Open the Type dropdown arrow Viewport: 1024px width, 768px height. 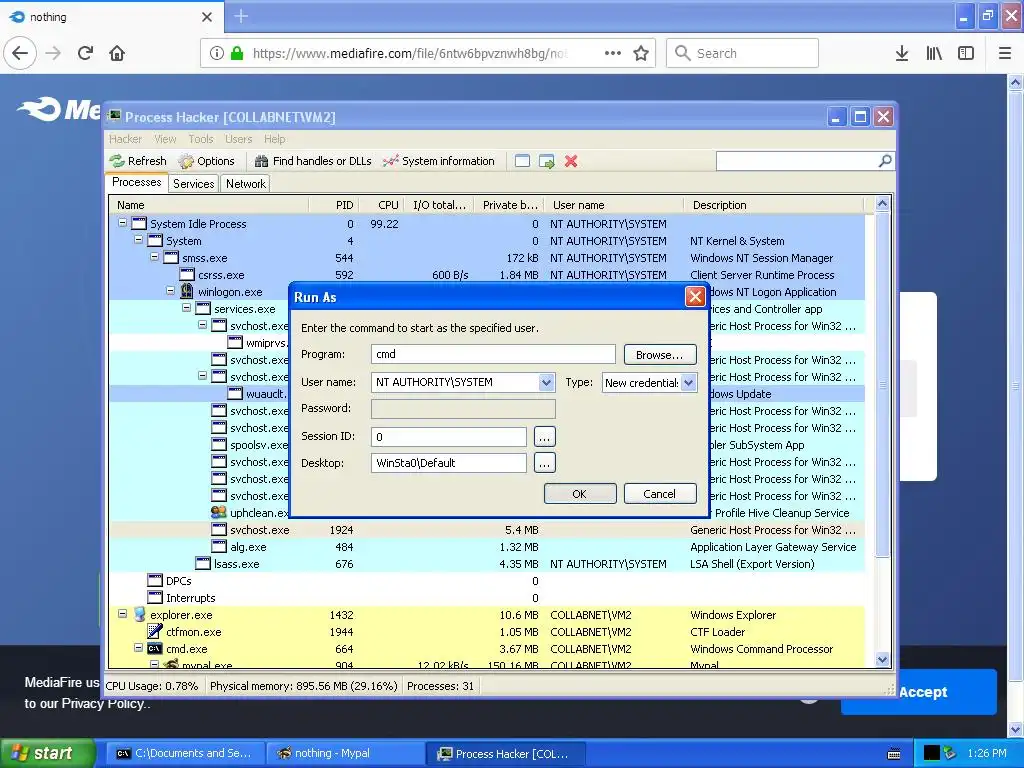click(688, 383)
